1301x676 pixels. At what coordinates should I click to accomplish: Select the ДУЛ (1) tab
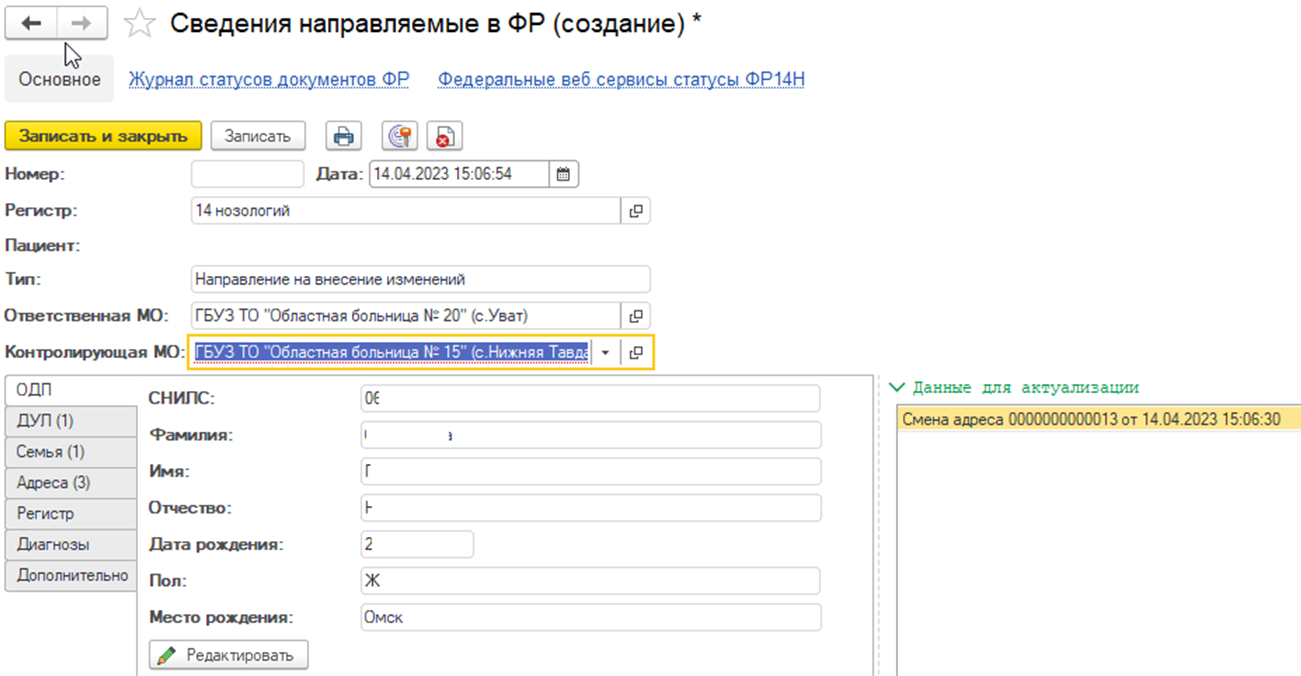tap(45, 420)
